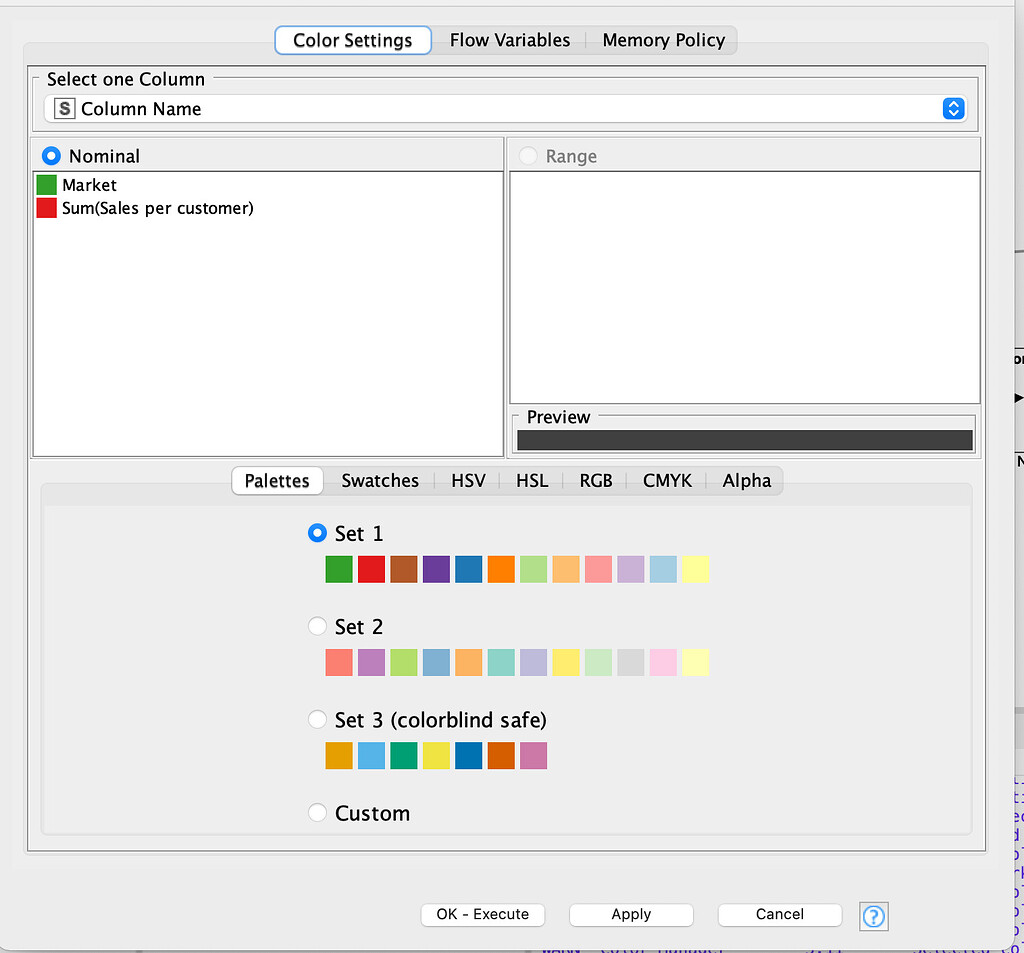Open the HSV color tab
1024x953 pixels.
point(468,481)
